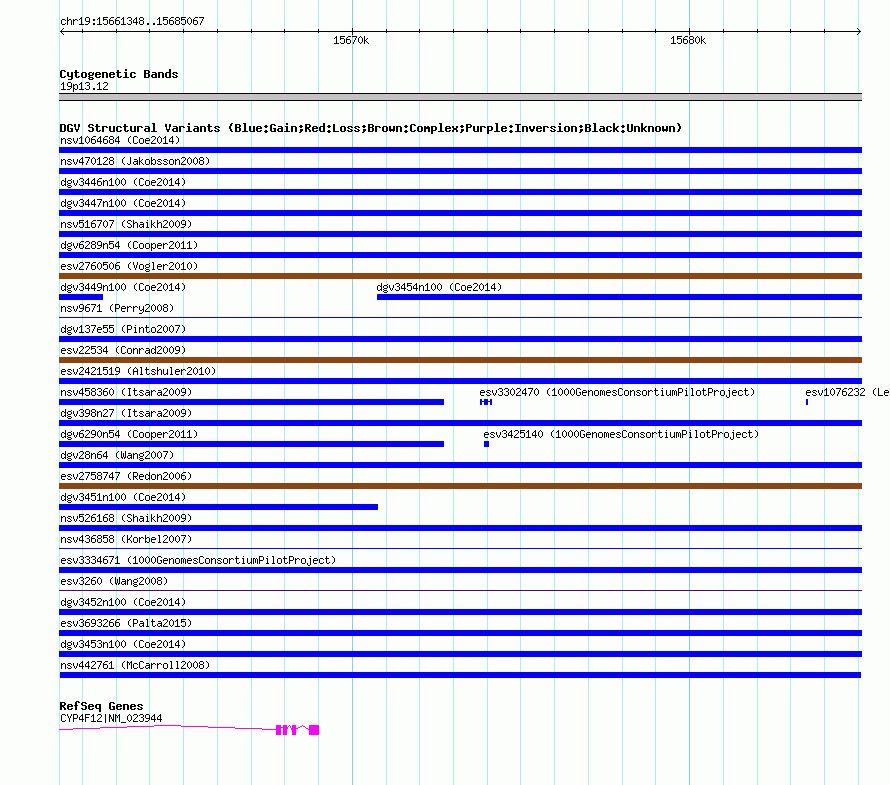Select the brown esv2758747 variant bar

tap(460, 486)
